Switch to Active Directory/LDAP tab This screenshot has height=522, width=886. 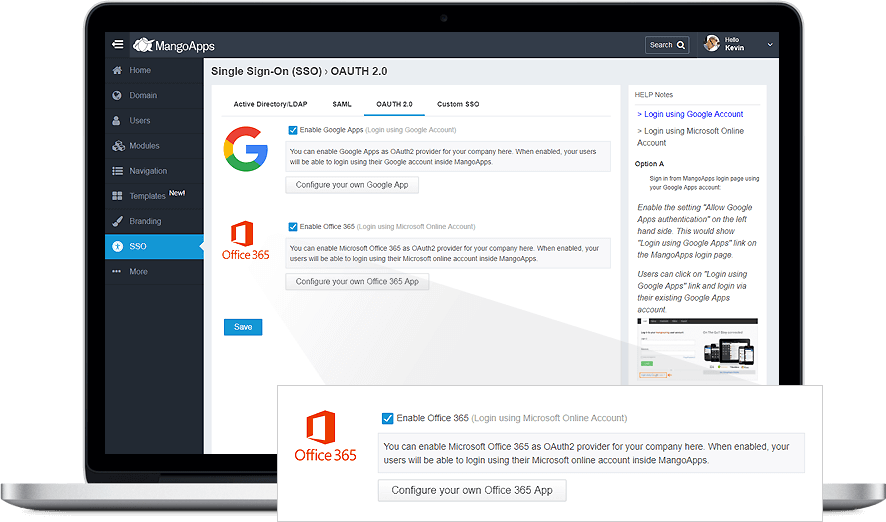tap(271, 105)
